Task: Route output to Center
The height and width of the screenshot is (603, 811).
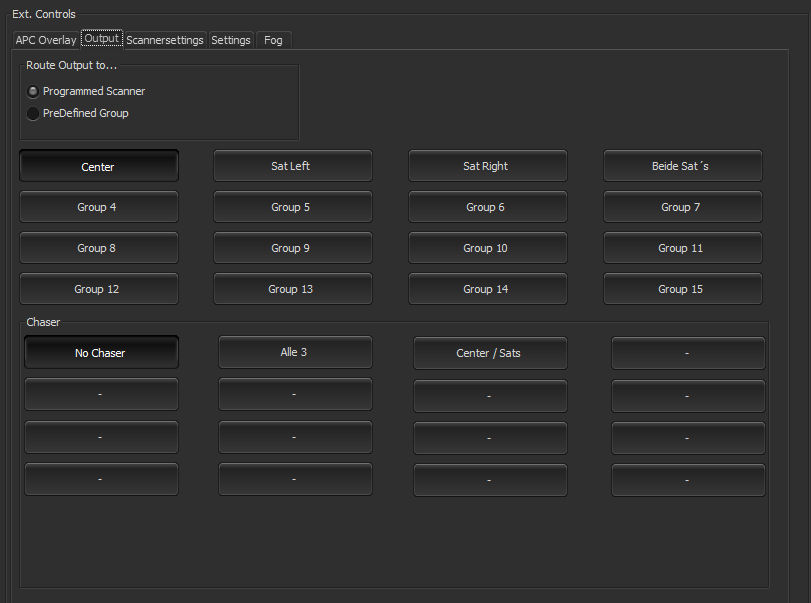Action: (99, 166)
